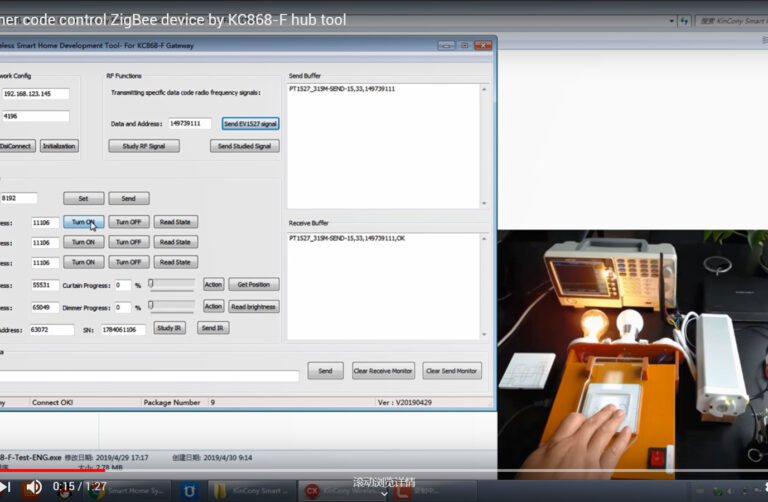Adjust the Curtain Progress slider

[171, 285]
